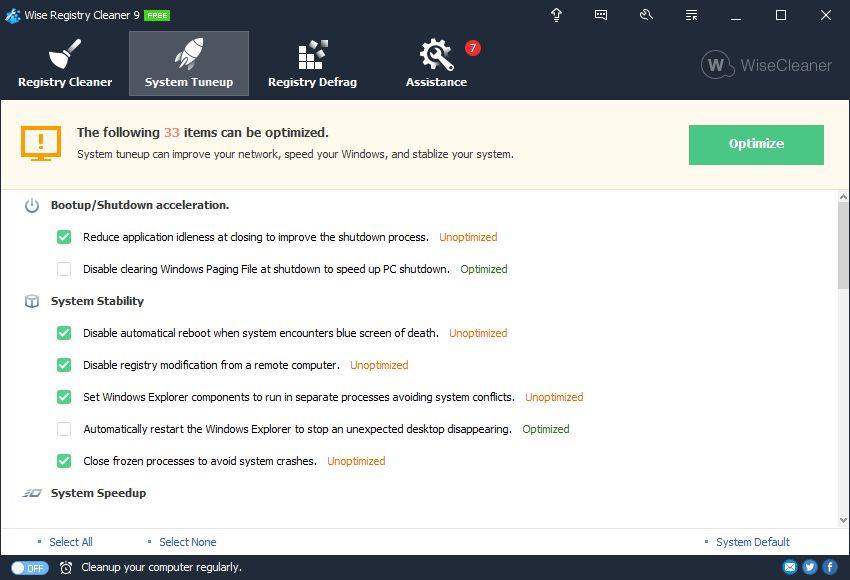Open the Facebook icon link
The image size is (850, 580).
tap(830, 567)
